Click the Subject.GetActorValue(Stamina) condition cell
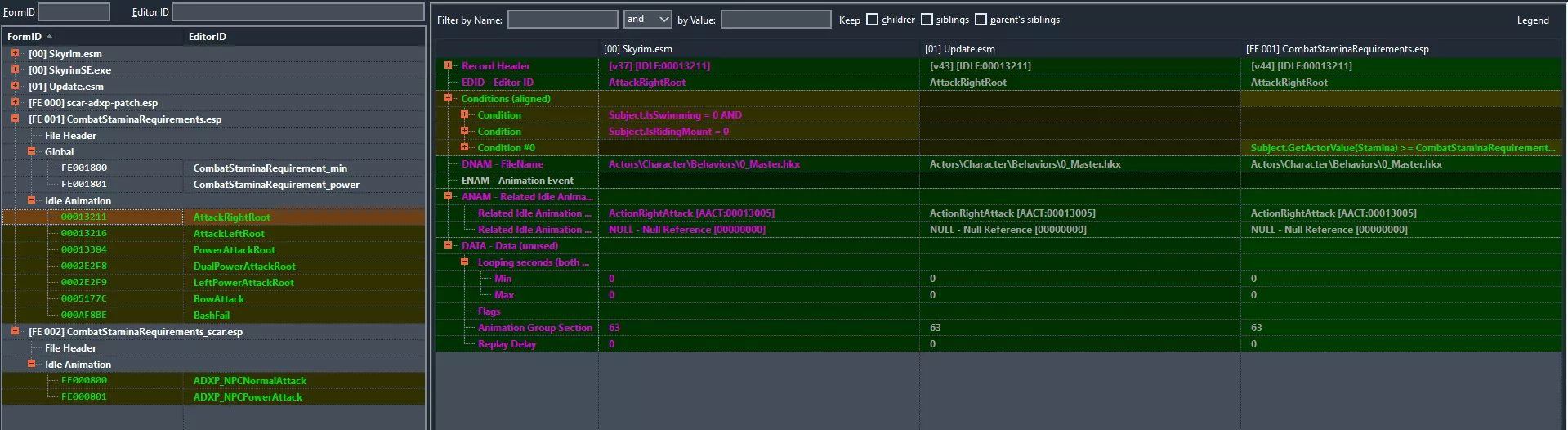 point(1400,147)
